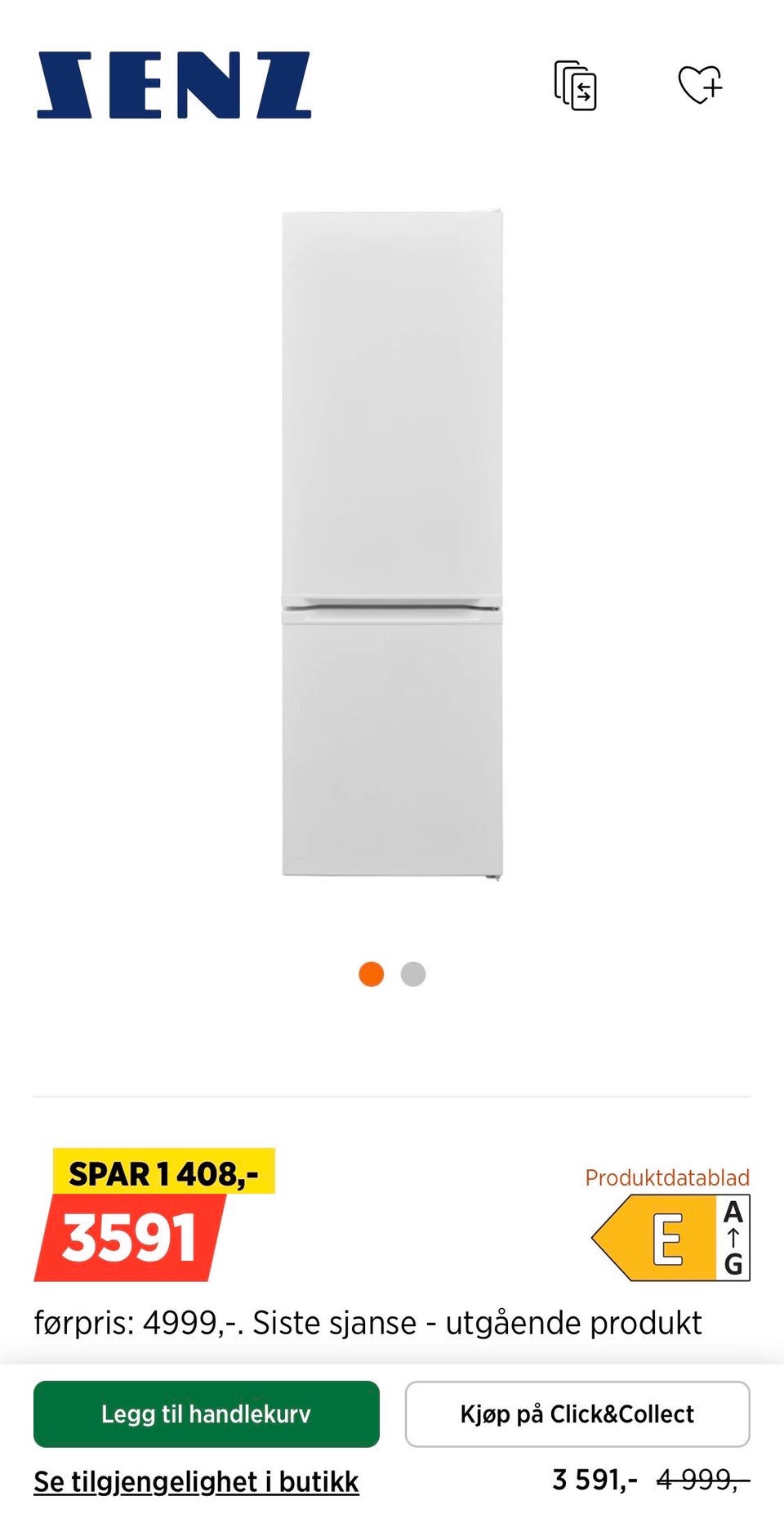Switch to the grey second image dot
The image size is (784, 1523).
[413, 974]
